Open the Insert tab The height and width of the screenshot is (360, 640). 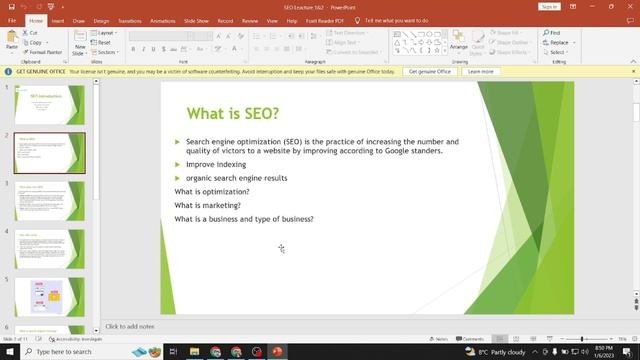58,21
